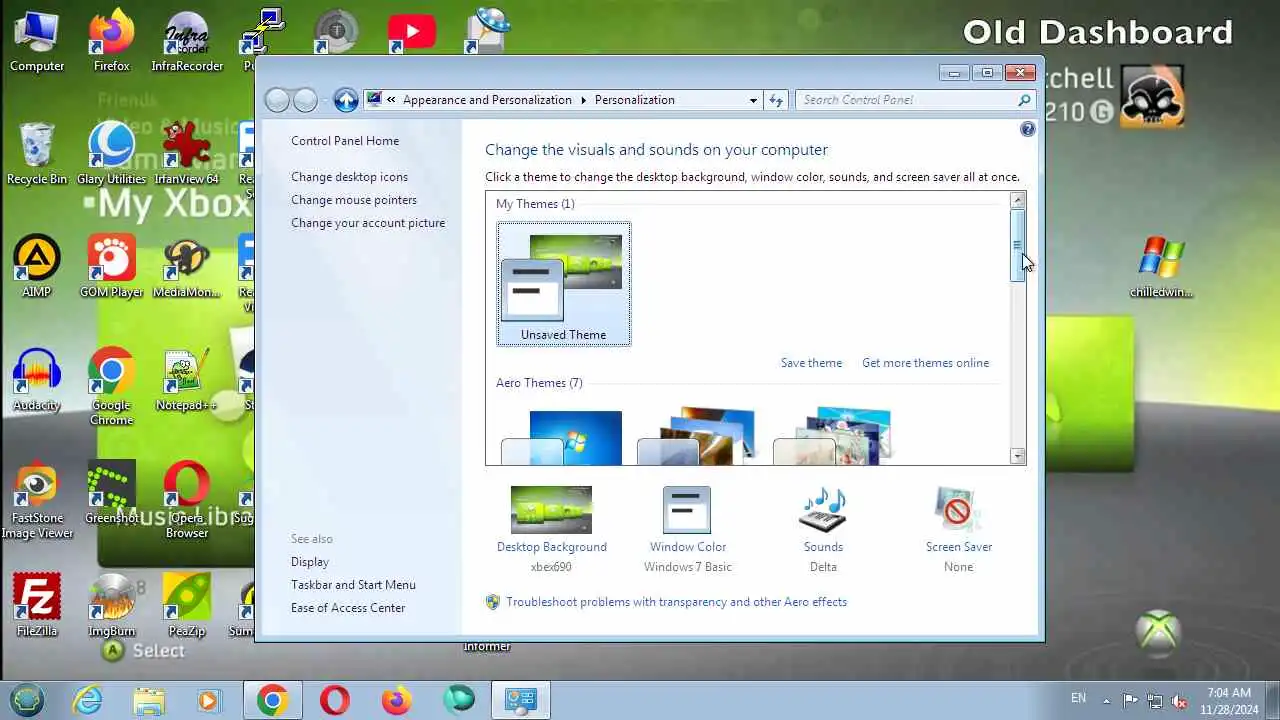Select the Unsaved Theme thumbnail

[564, 284]
